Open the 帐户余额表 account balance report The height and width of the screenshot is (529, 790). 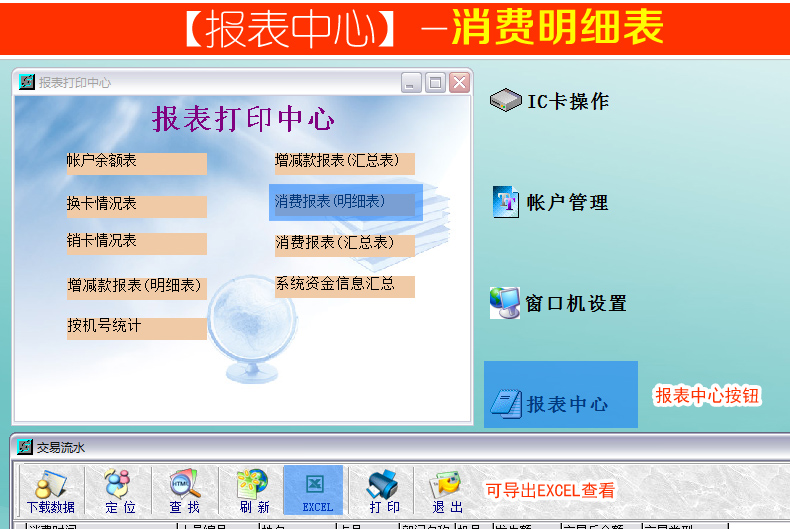(x=136, y=162)
